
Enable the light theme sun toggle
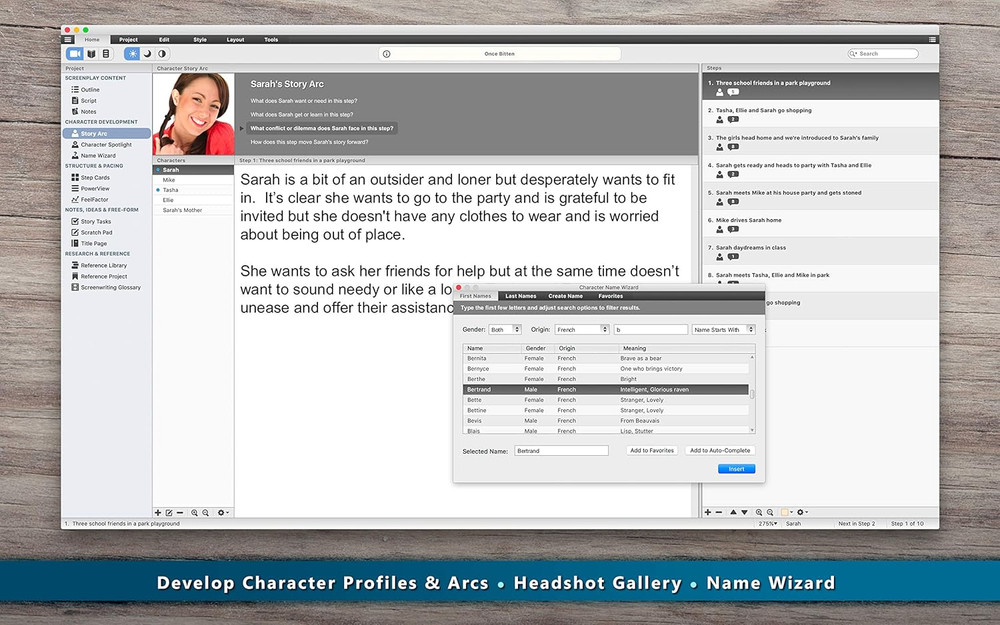(130, 53)
